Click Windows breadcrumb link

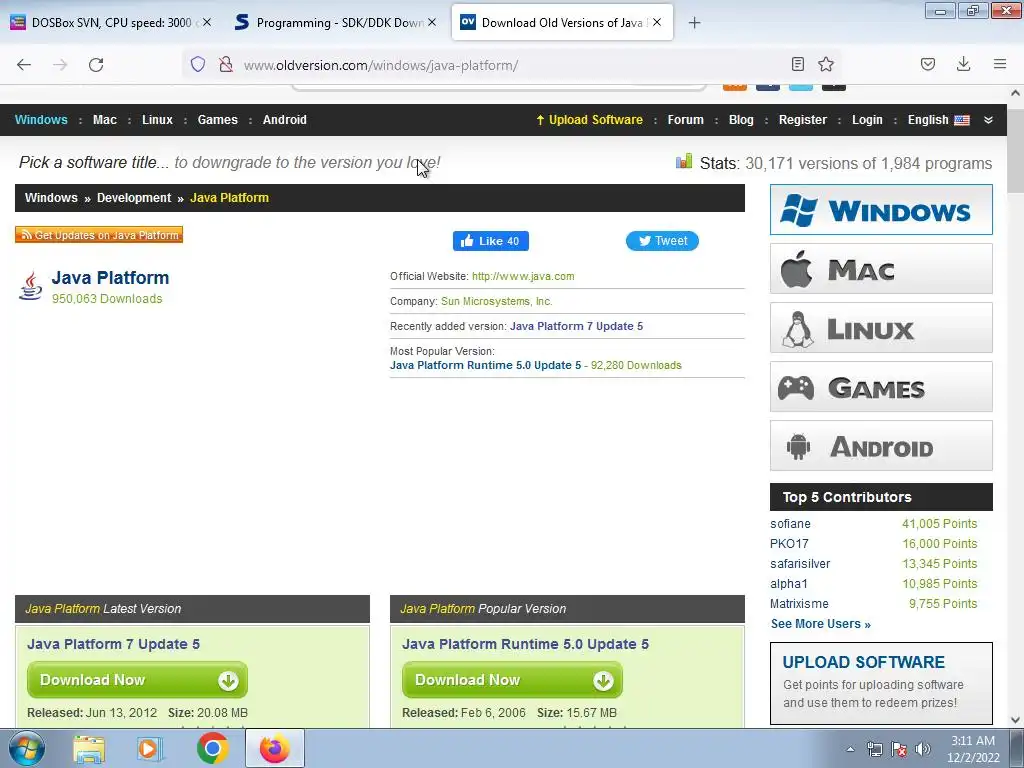[x=51, y=198]
